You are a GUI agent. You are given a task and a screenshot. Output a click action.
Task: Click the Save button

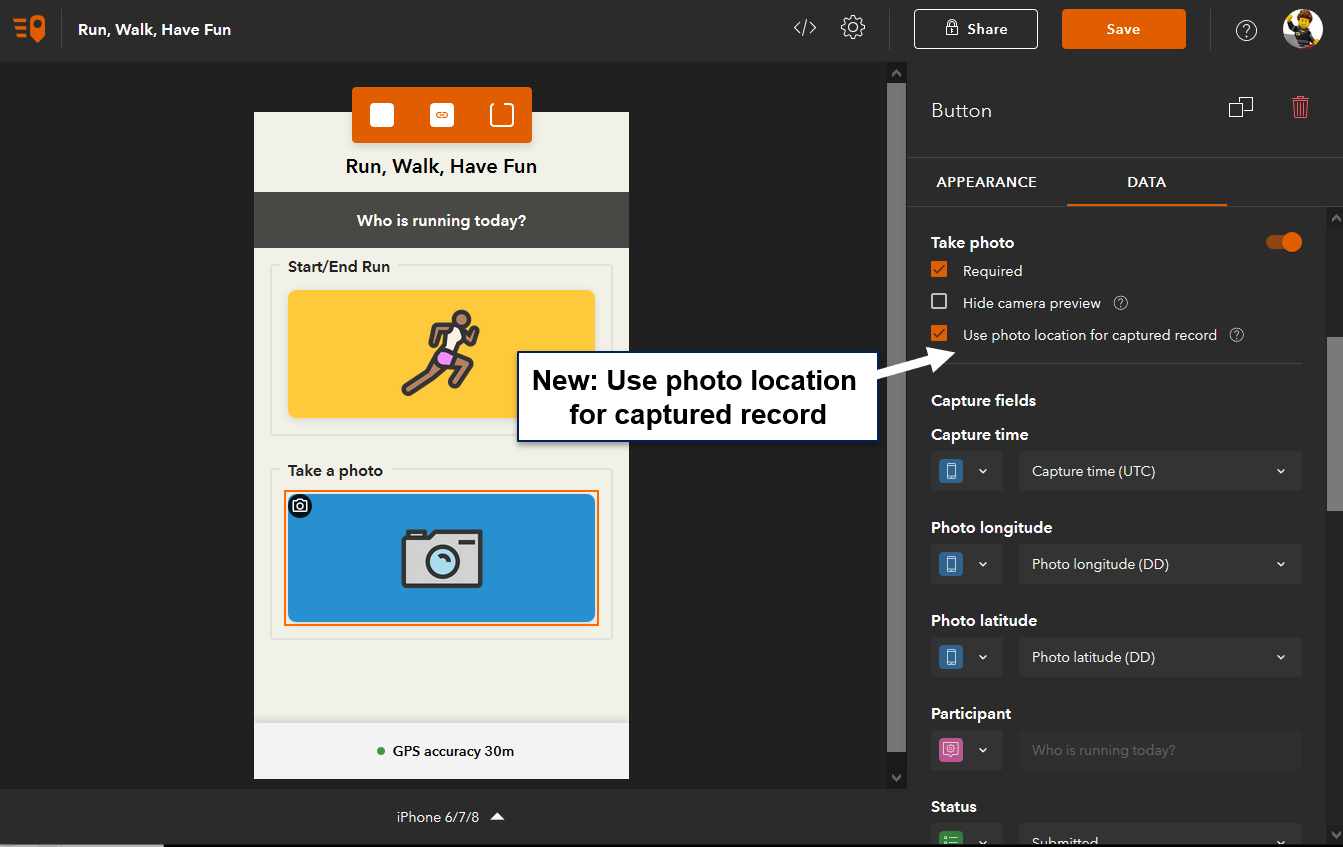tap(1123, 28)
